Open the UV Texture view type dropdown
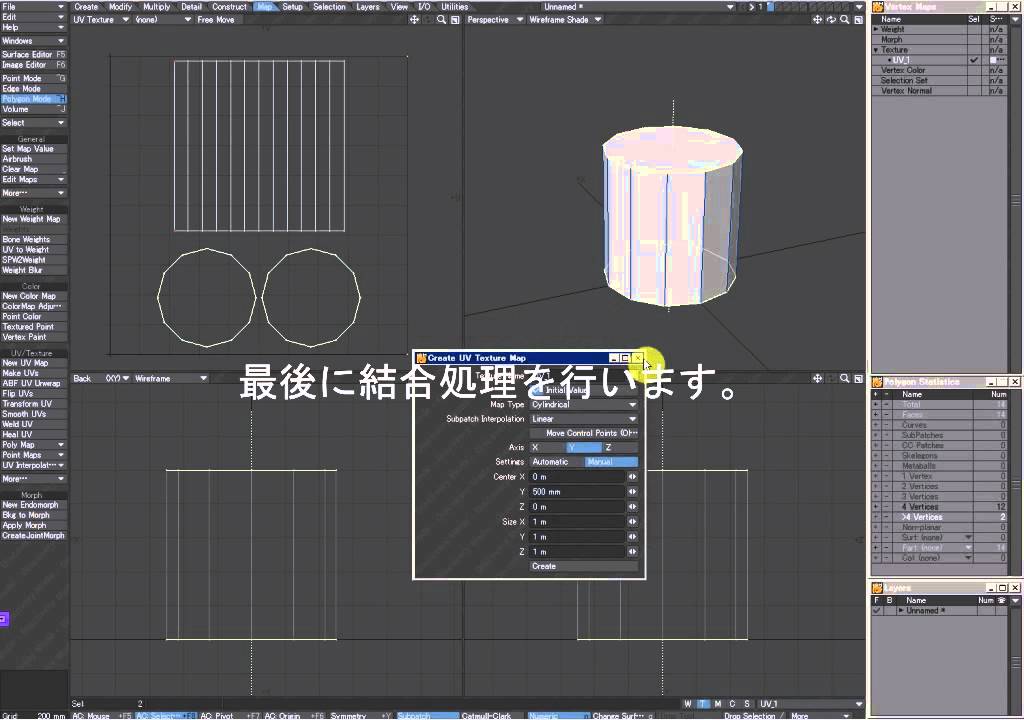The width and height of the screenshot is (1024, 720). click(101, 20)
